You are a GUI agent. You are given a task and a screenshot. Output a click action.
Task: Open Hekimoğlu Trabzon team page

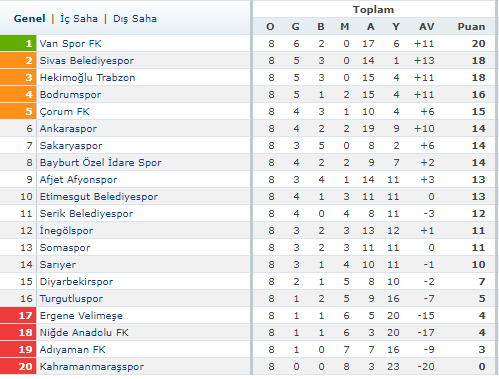click(x=87, y=77)
